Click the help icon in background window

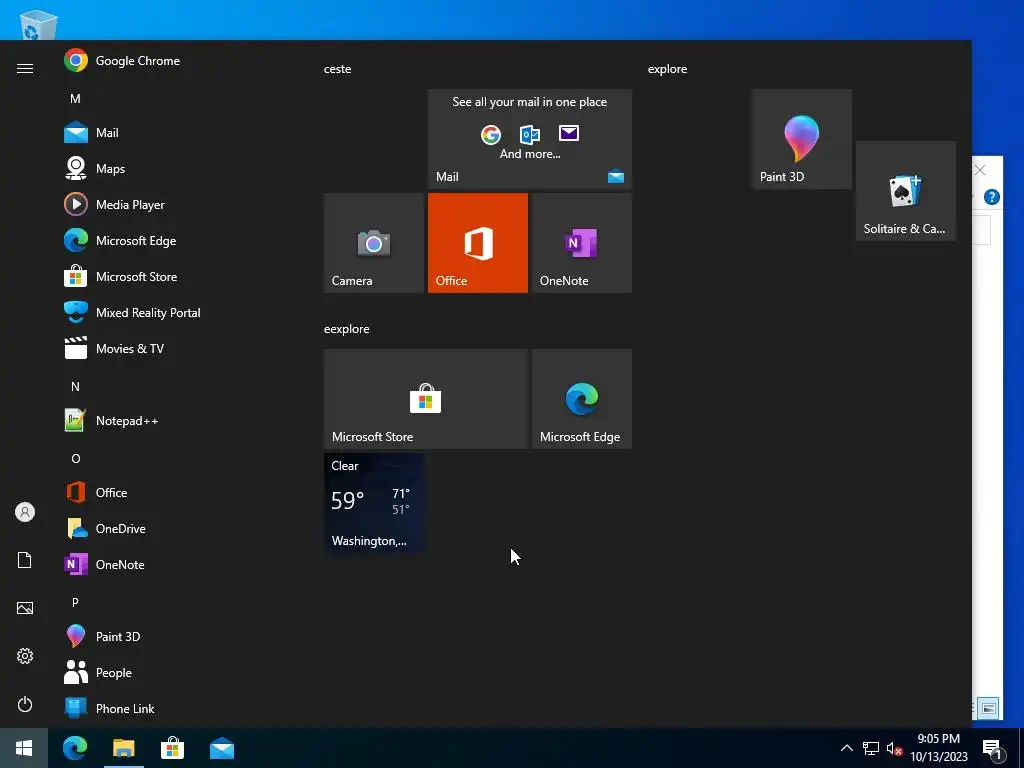(991, 197)
